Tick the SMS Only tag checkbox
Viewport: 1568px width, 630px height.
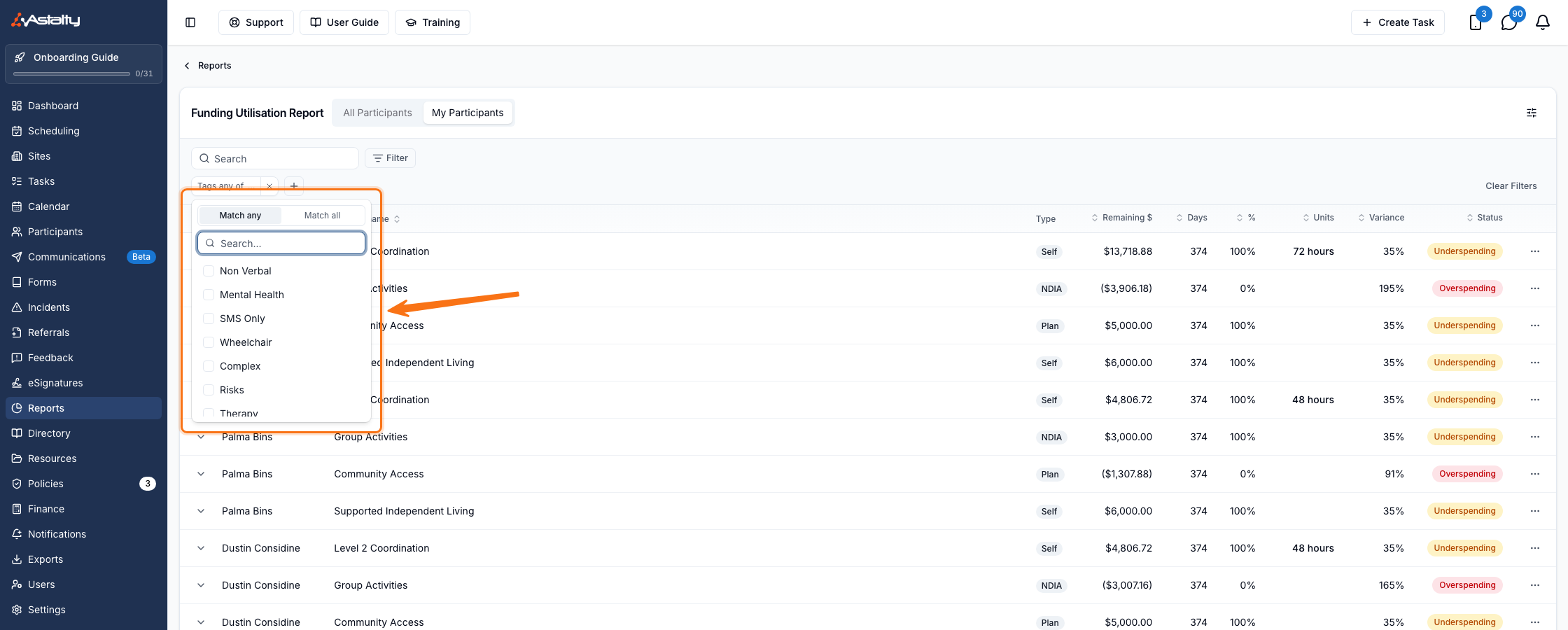point(209,318)
